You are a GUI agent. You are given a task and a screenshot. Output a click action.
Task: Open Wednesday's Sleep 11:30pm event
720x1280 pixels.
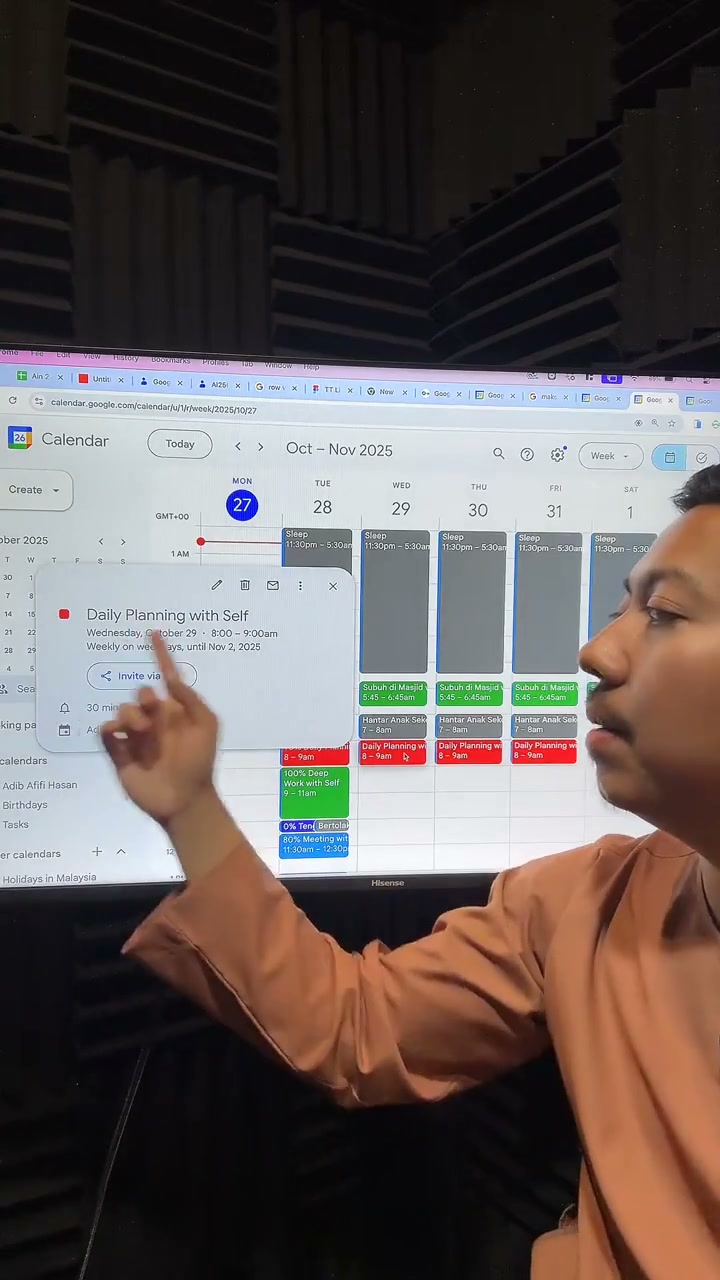(x=395, y=601)
